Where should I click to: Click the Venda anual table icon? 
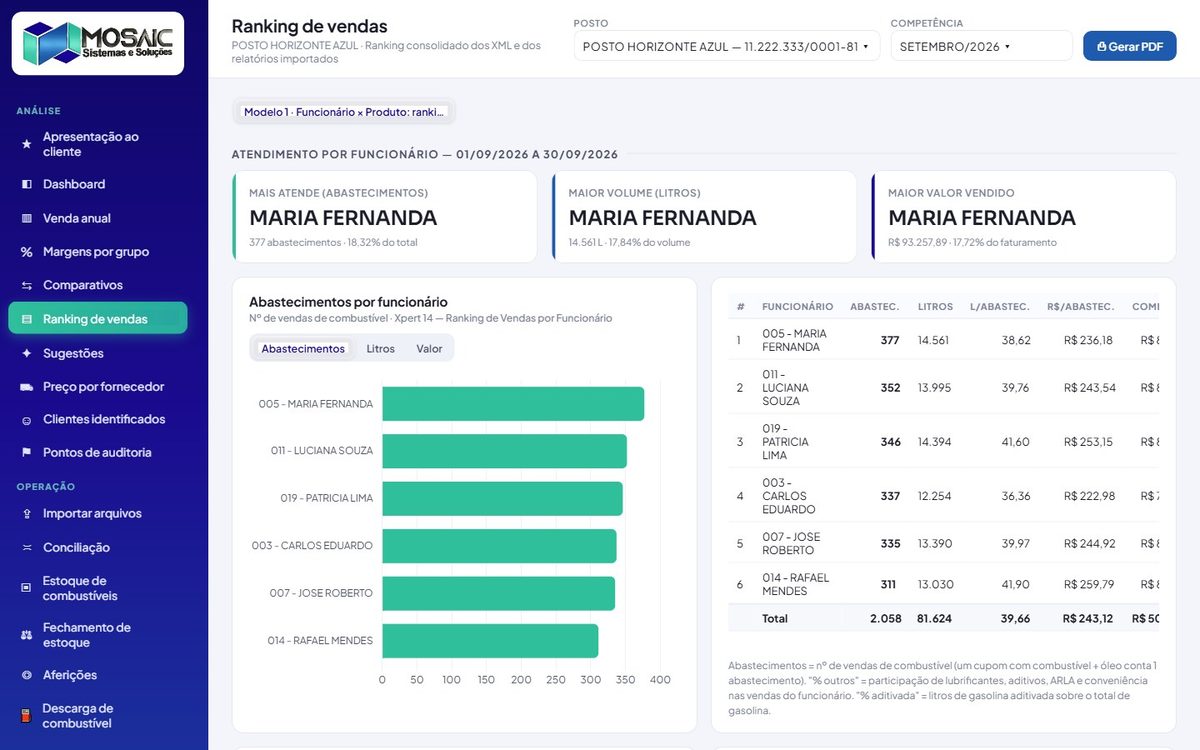(27, 218)
